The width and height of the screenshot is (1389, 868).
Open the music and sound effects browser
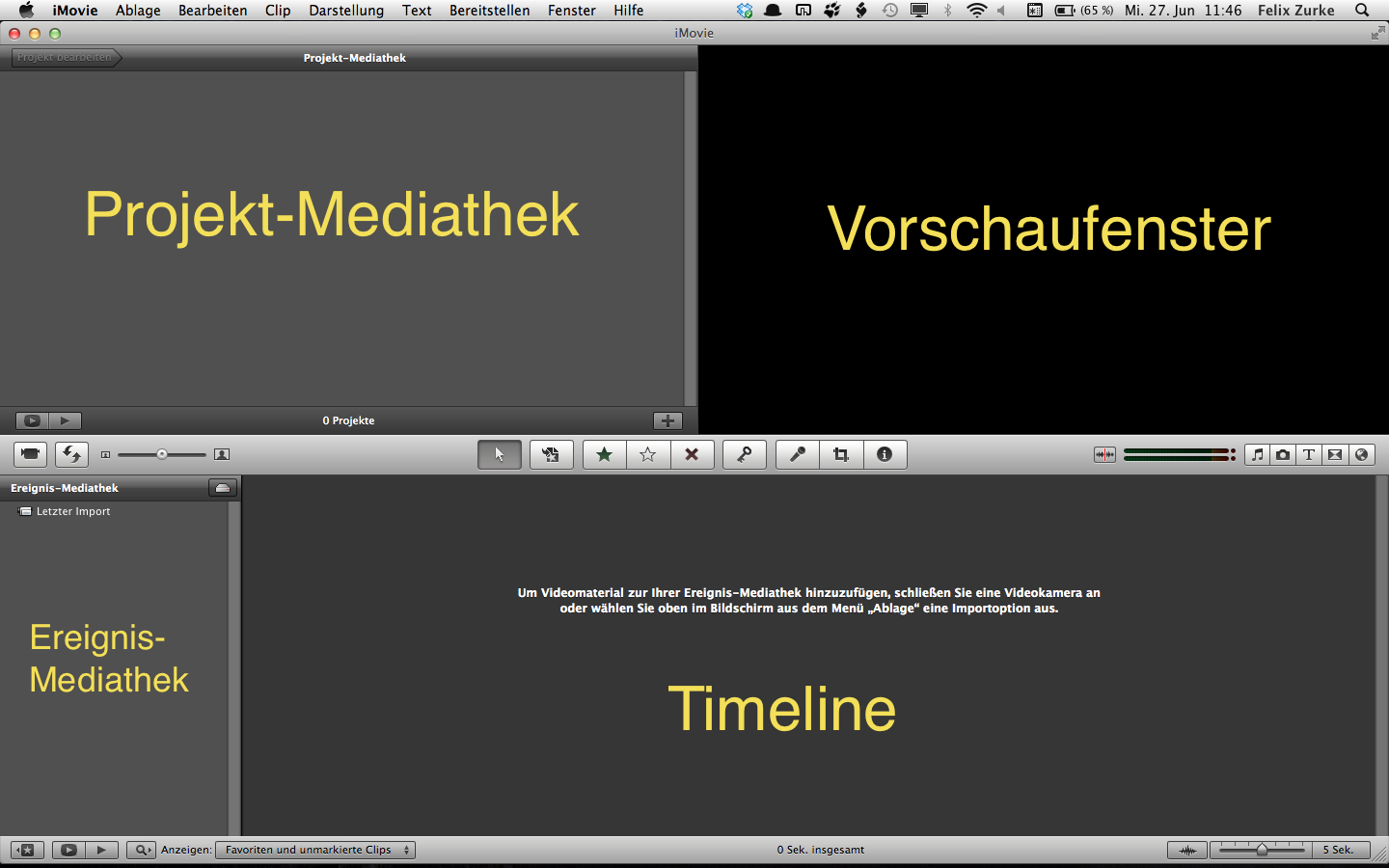point(1257,454)
